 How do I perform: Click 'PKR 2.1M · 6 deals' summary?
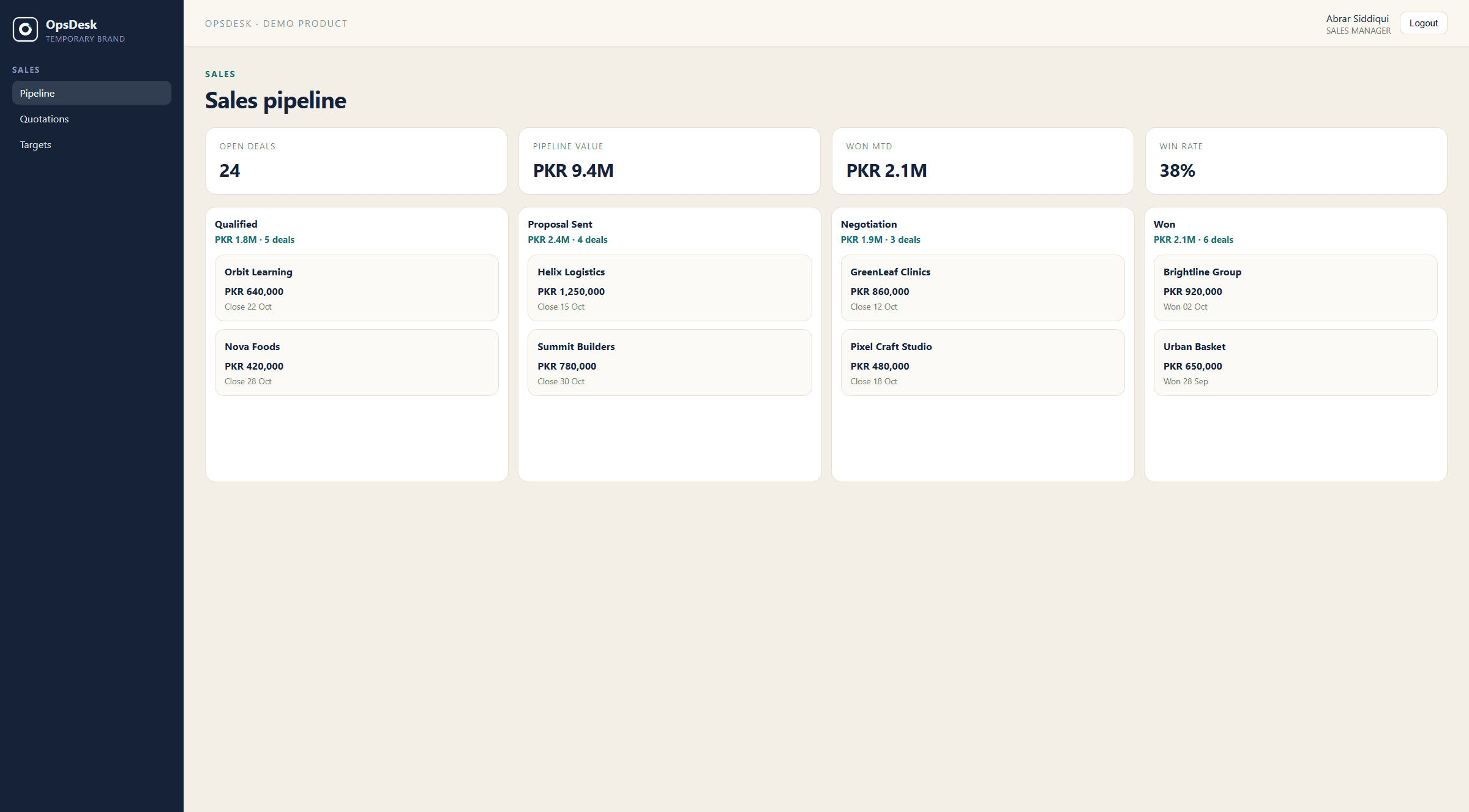(x=1194, y=240)
